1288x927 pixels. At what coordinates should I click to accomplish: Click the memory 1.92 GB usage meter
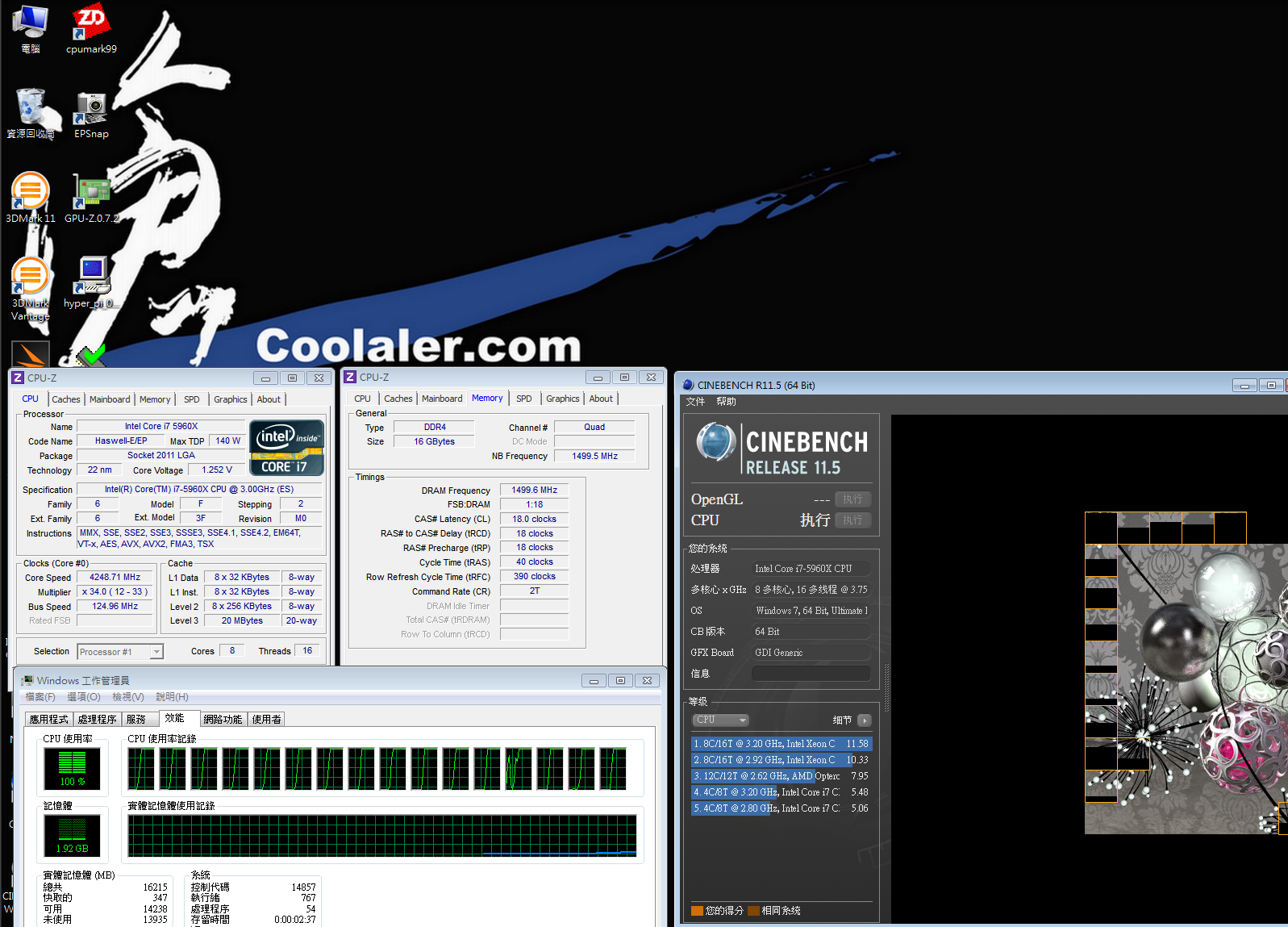pyautogui.click(x=72, y=835)
